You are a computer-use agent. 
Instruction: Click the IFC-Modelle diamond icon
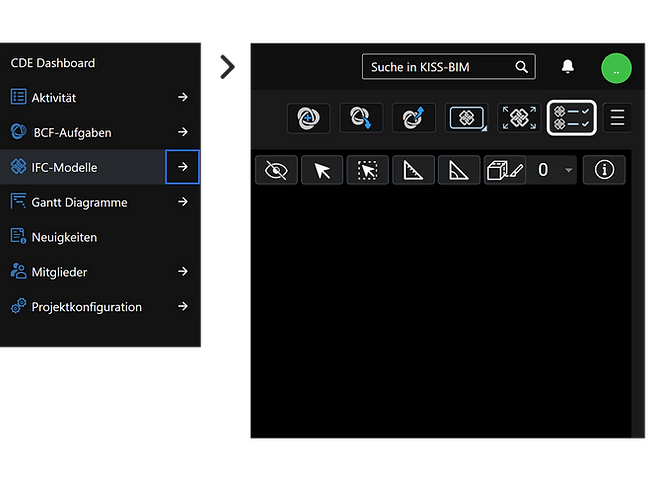[18, 166]
